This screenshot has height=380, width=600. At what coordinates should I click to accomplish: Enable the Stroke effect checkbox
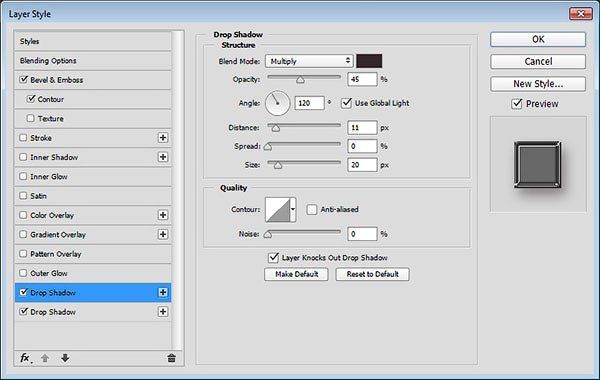click(23, 138)
